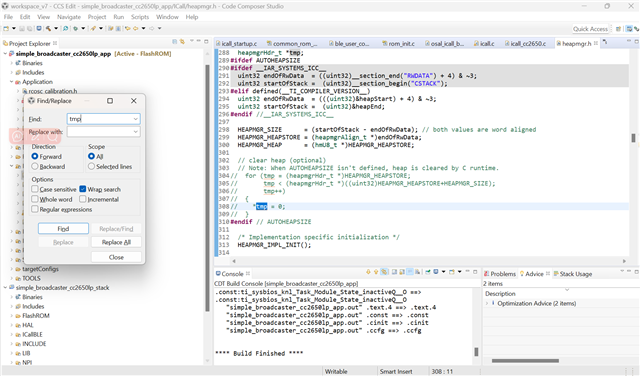Click the New wizard icon in main toolbar
This screenshot has height=376, width=640.
pos(6,28)
